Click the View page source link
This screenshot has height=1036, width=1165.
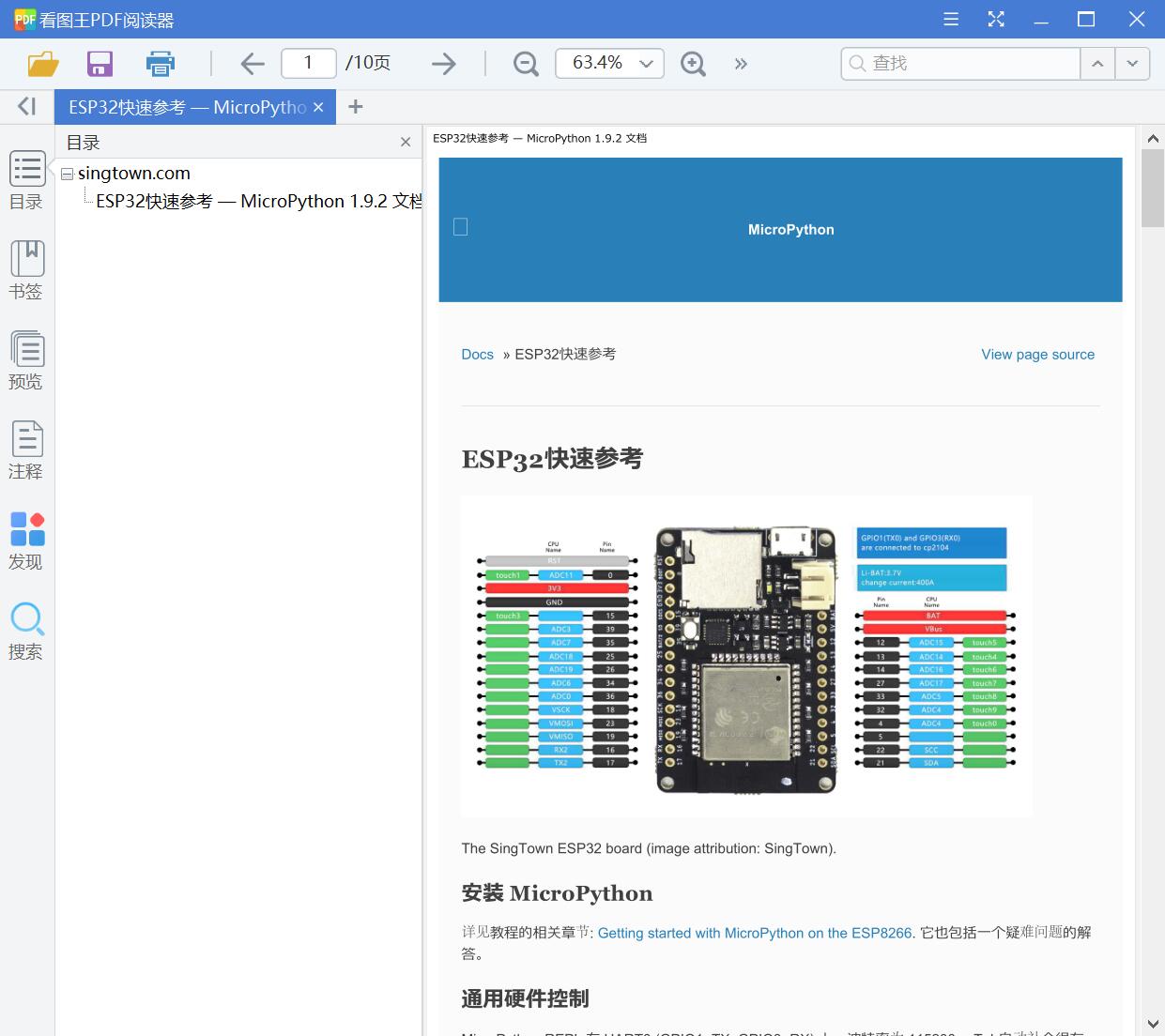pos(1037,354)
